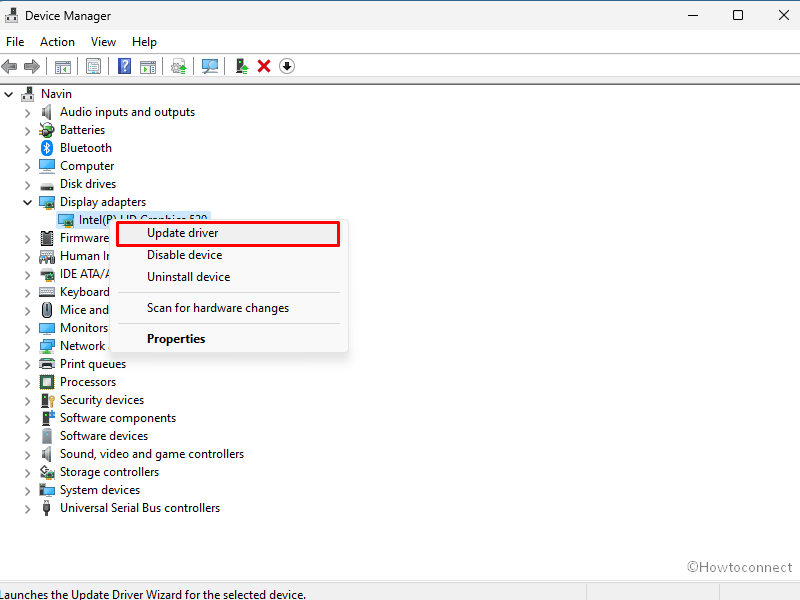
Task: Select the Computer tree row label
Action: coord(87,166)
